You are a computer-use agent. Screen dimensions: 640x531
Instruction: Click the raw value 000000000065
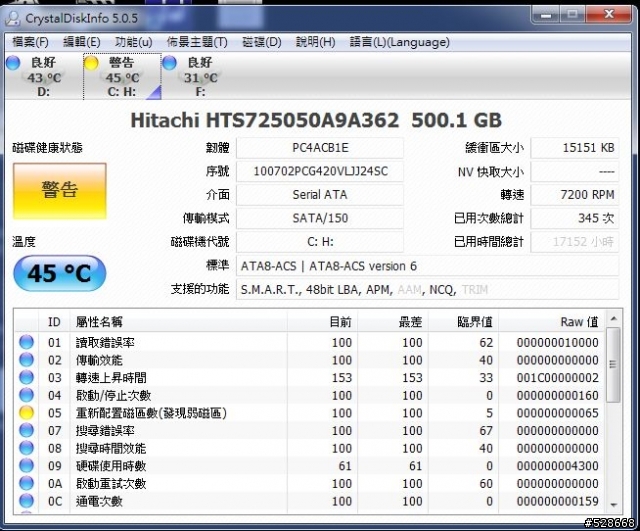(558, 413)
